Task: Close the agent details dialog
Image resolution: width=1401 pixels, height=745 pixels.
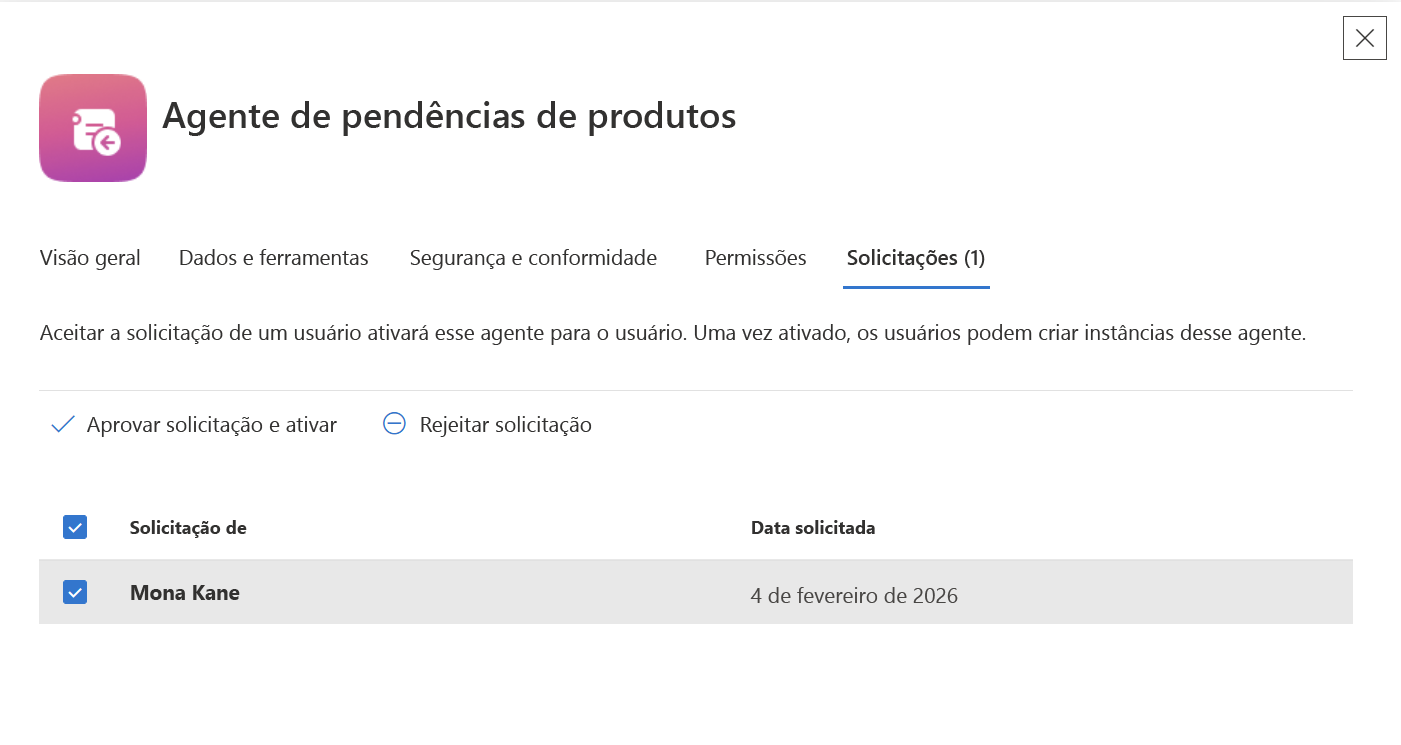Action: click(1364, 38)
